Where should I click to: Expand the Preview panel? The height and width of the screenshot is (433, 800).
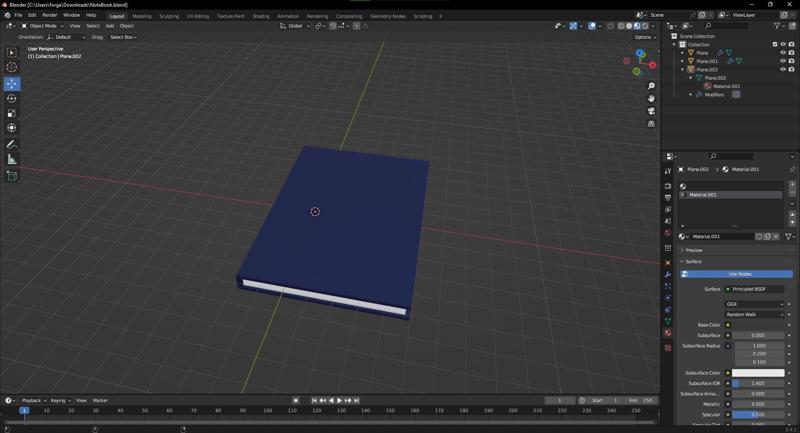[x=694, y=250]
